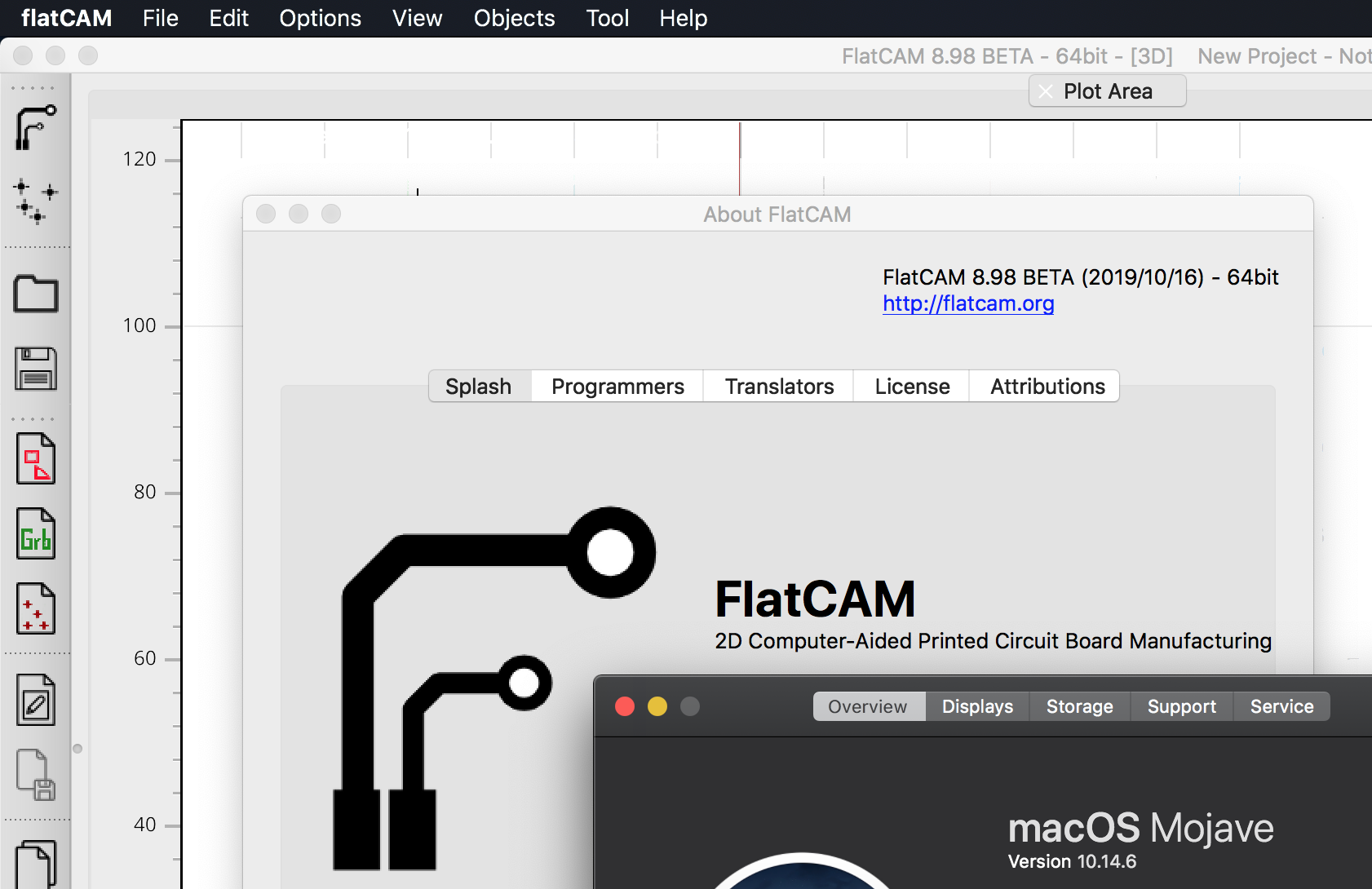
Task: Click the 'macOS Mojave' title text
Action: (x=1140, y=829)
